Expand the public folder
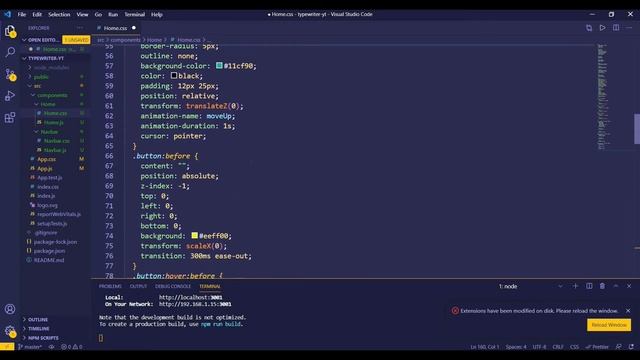 (41, 77)
